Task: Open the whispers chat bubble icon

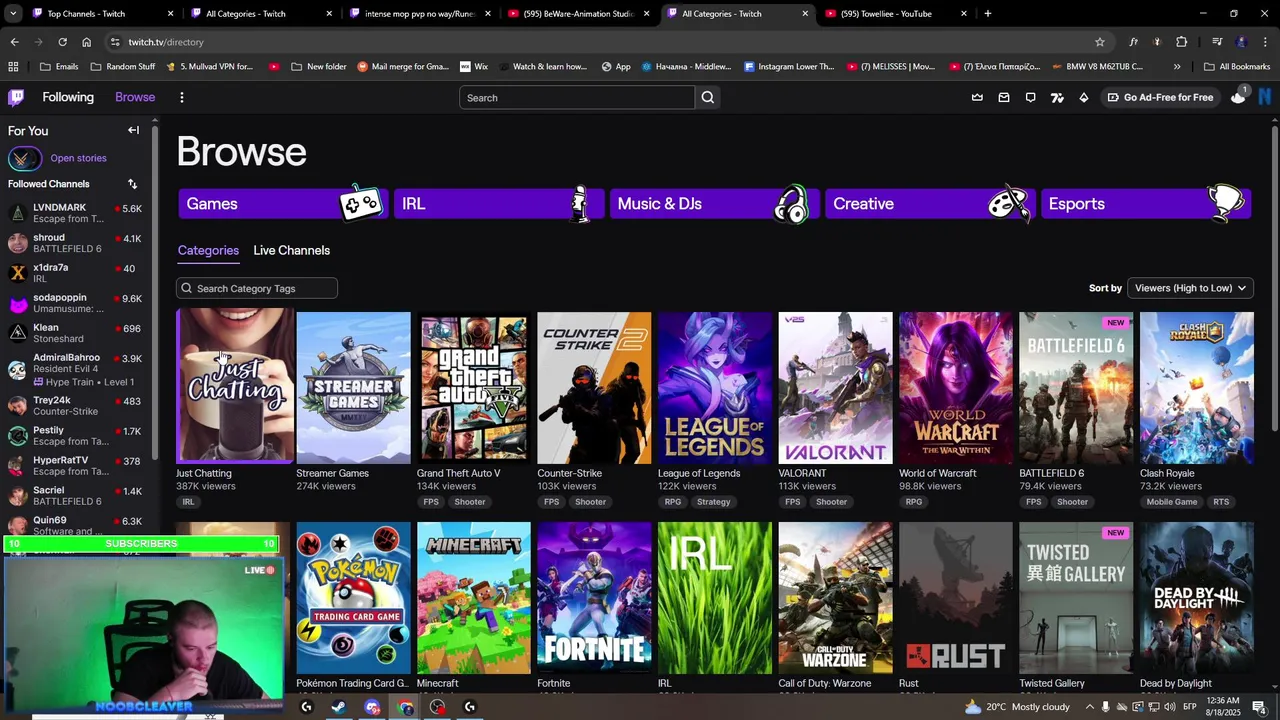Action: point(1030,97)
